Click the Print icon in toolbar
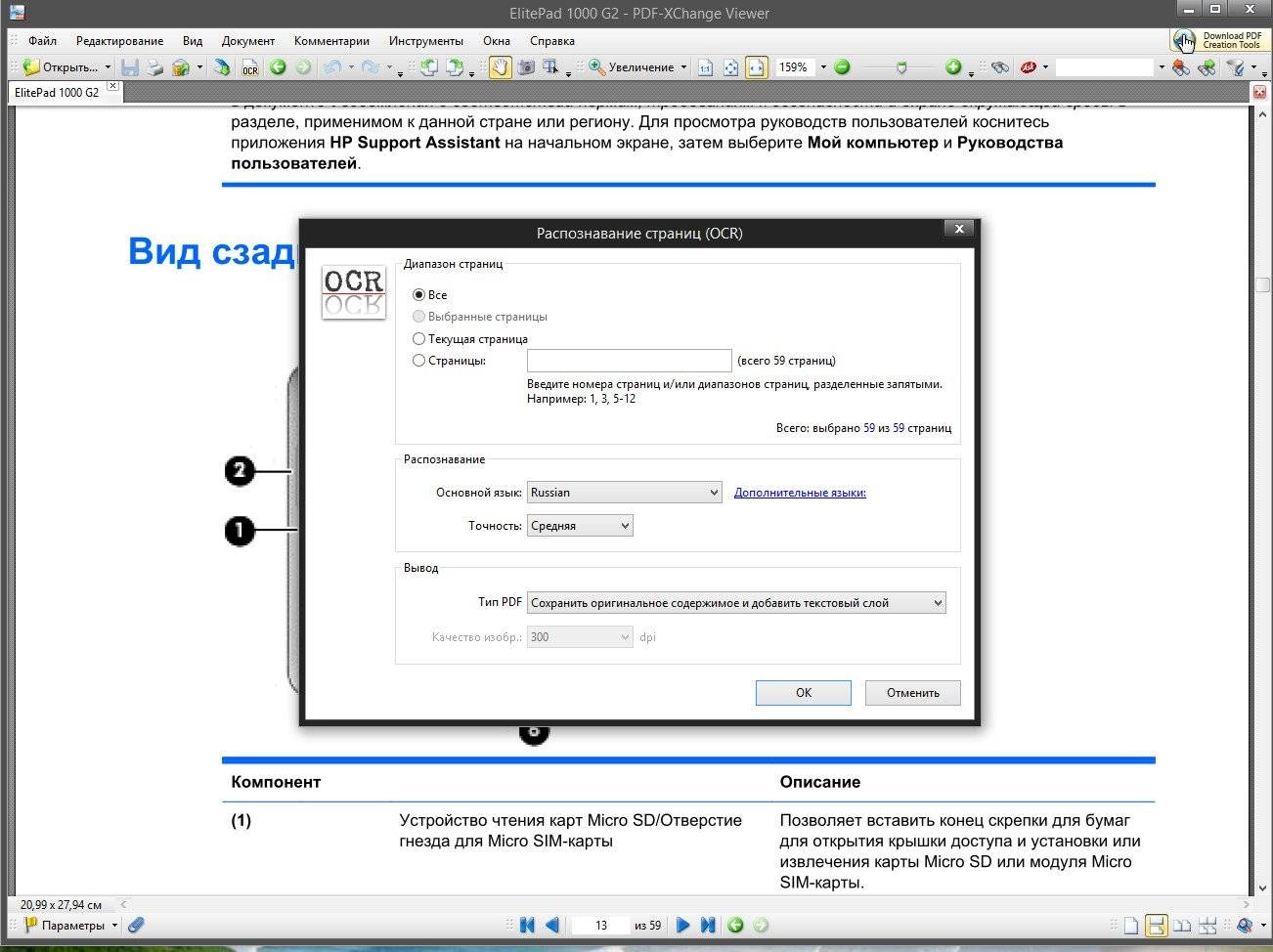The height and width of the screenshot is (952, 1273). click(x=154, y=67)
